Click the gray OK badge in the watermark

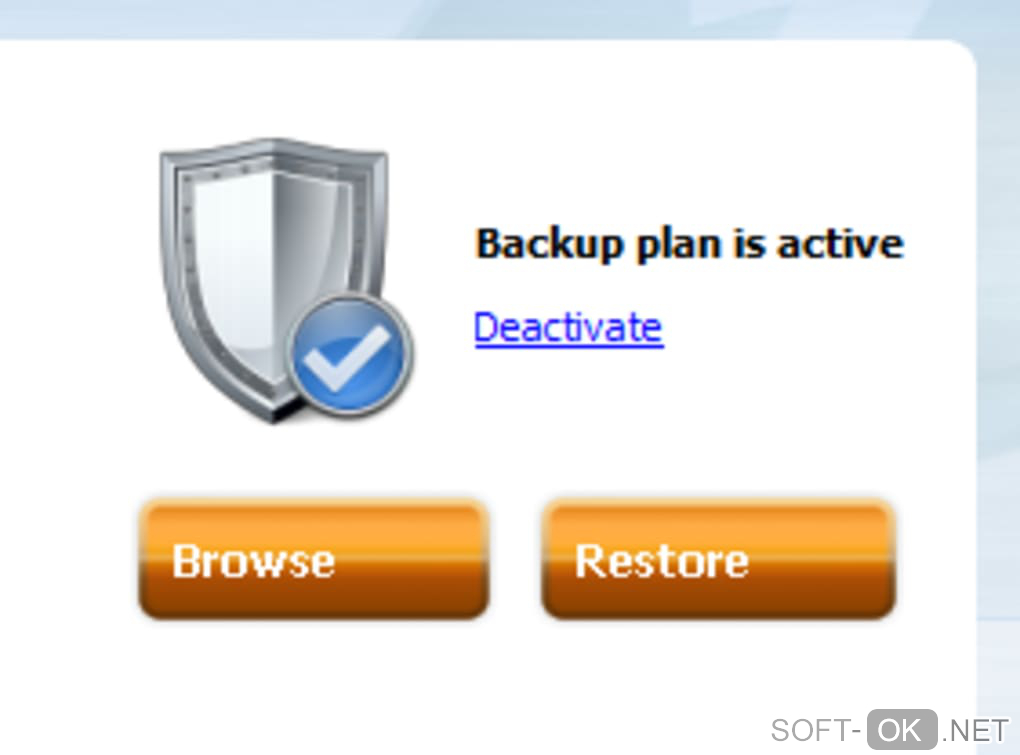(902, 730)
